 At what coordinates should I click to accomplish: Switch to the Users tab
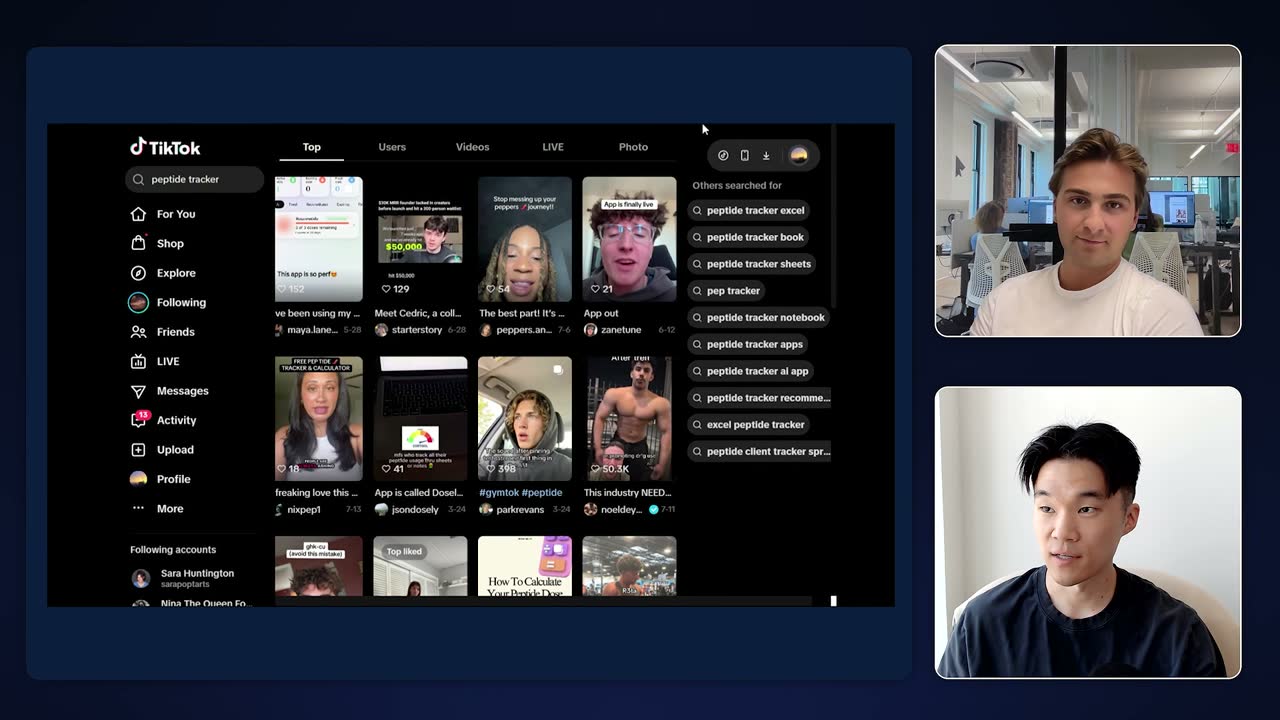[392, 147]
